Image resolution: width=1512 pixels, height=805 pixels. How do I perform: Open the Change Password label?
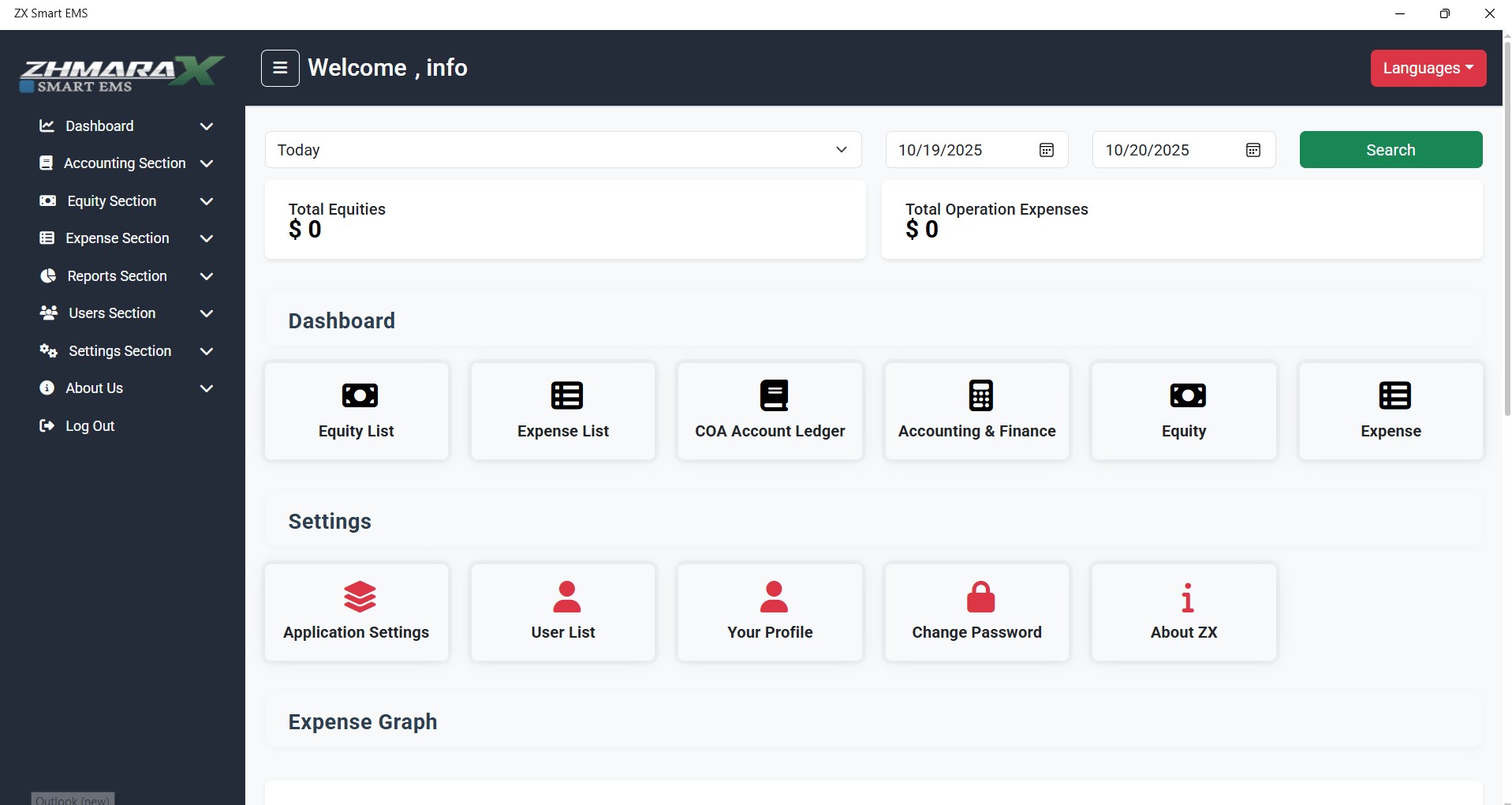pyautogui.click(x=976, y=632)
